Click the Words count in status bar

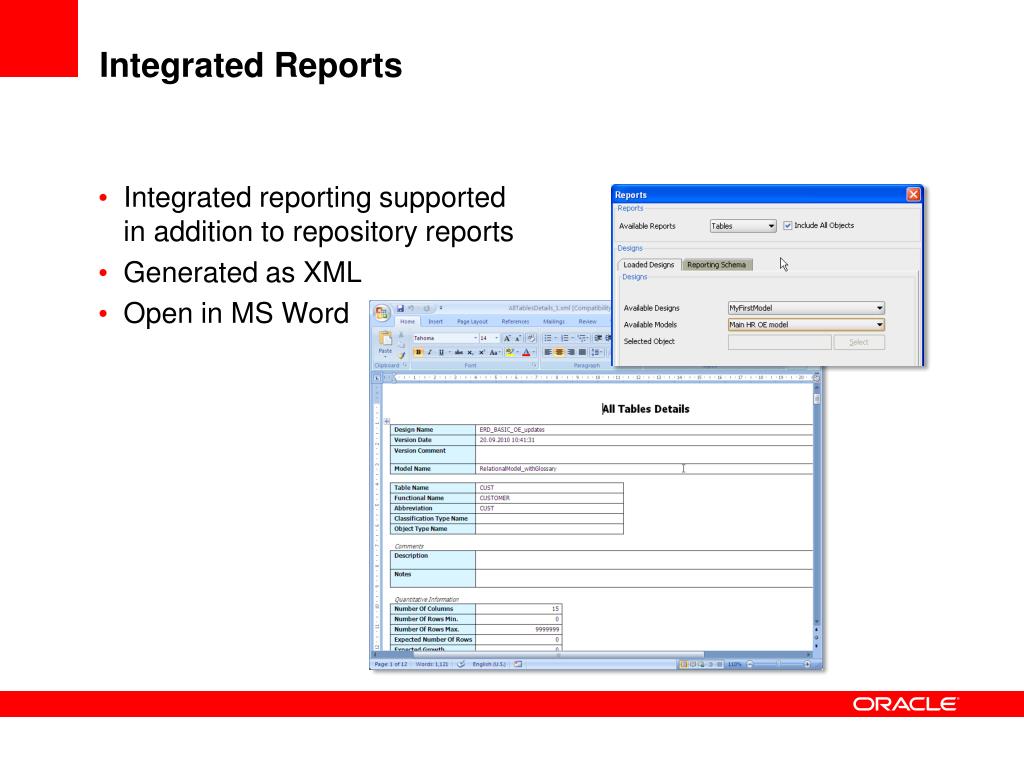click(432, 664)
